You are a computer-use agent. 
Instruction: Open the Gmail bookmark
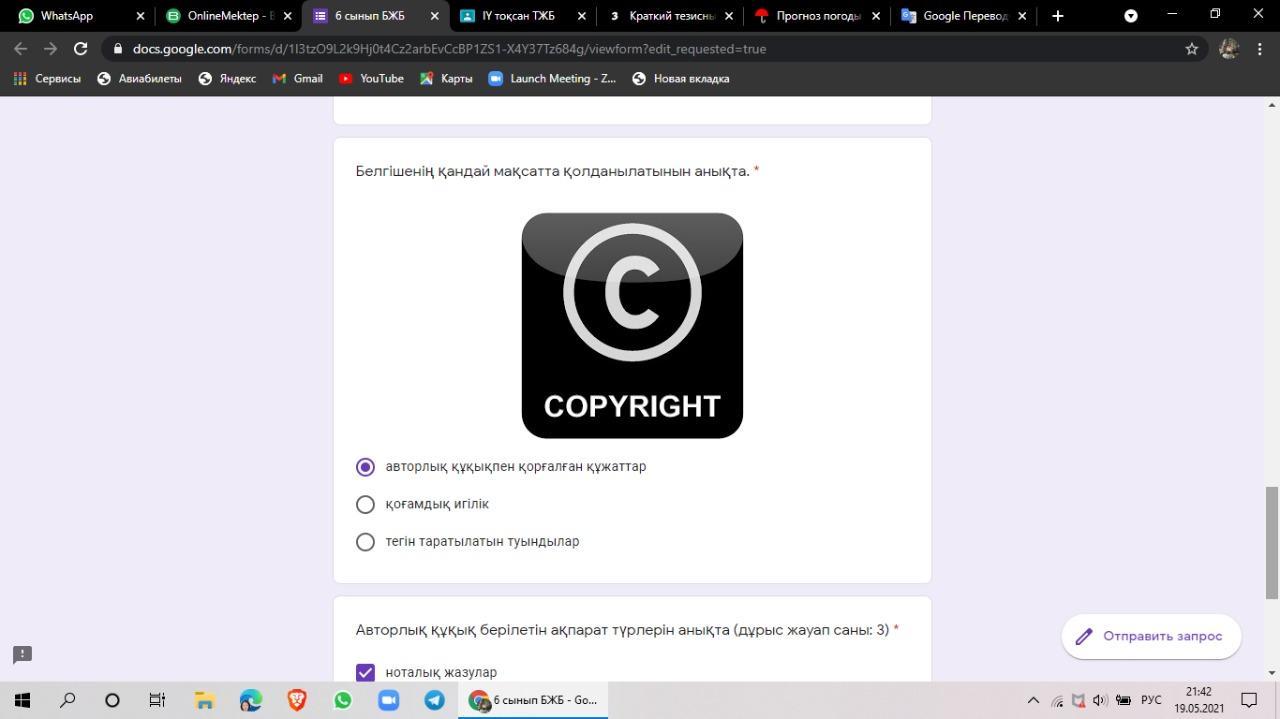[x=298, y=78]
